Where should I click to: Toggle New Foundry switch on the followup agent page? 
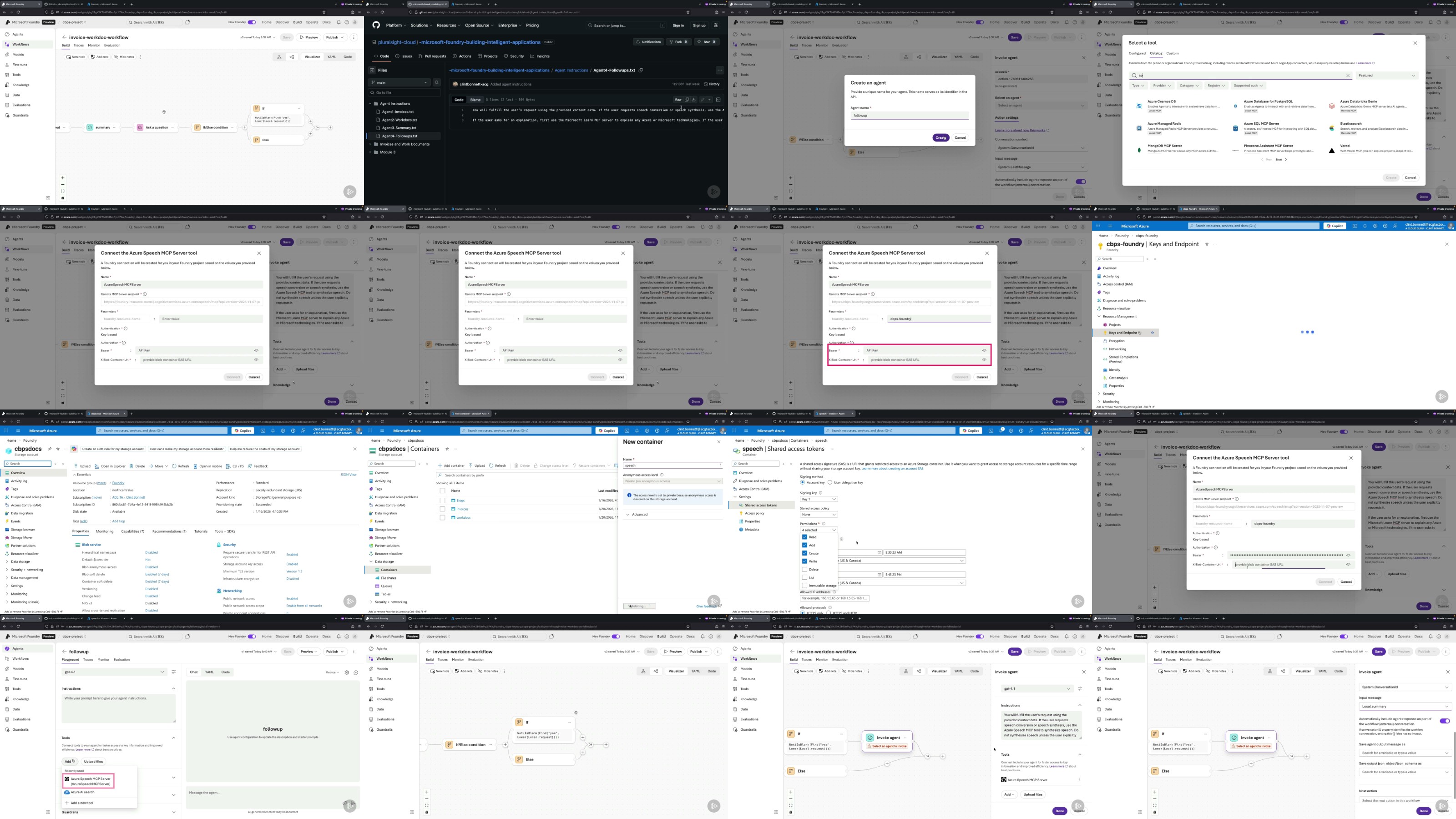(x=252, y=637)
